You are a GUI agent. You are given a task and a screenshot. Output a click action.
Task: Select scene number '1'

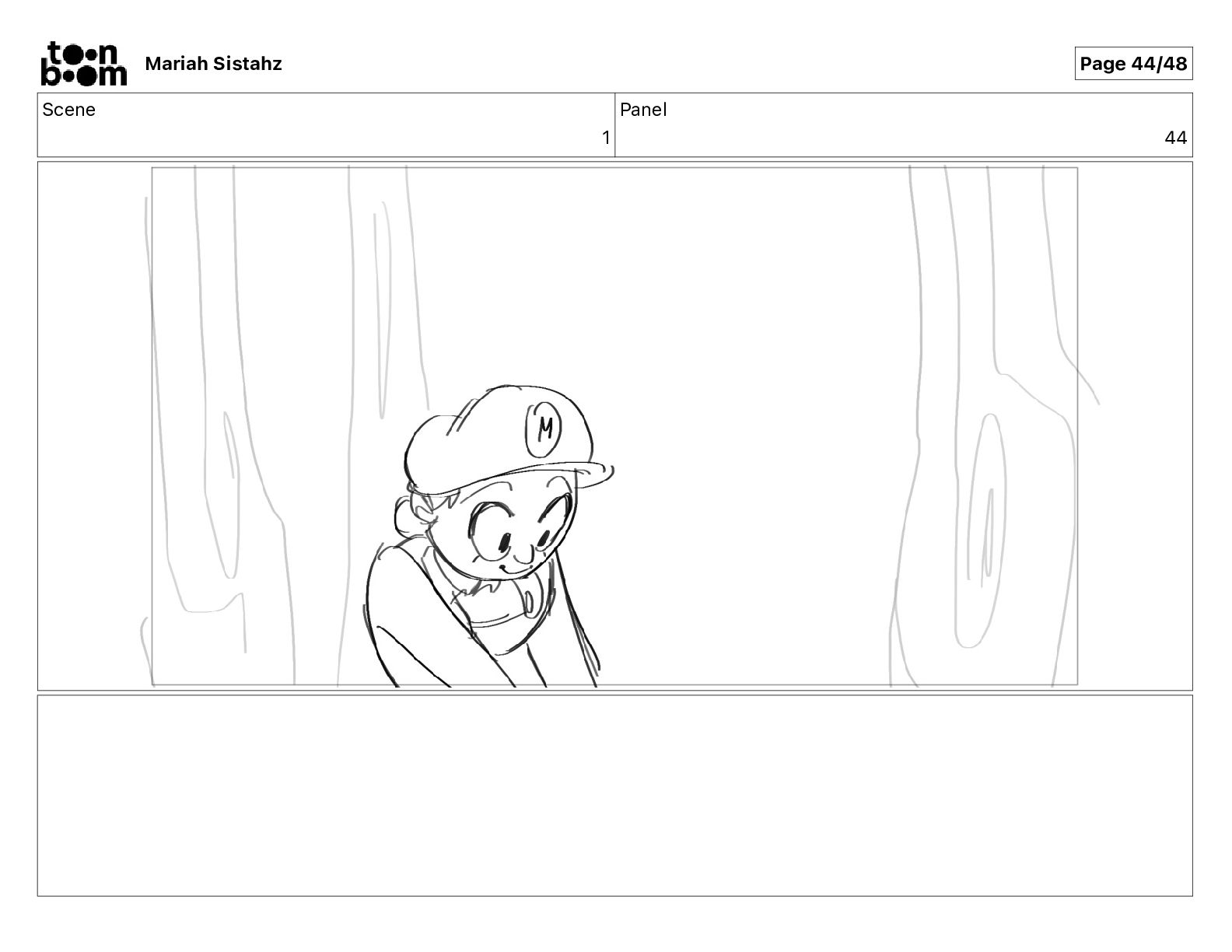point(606,138)
